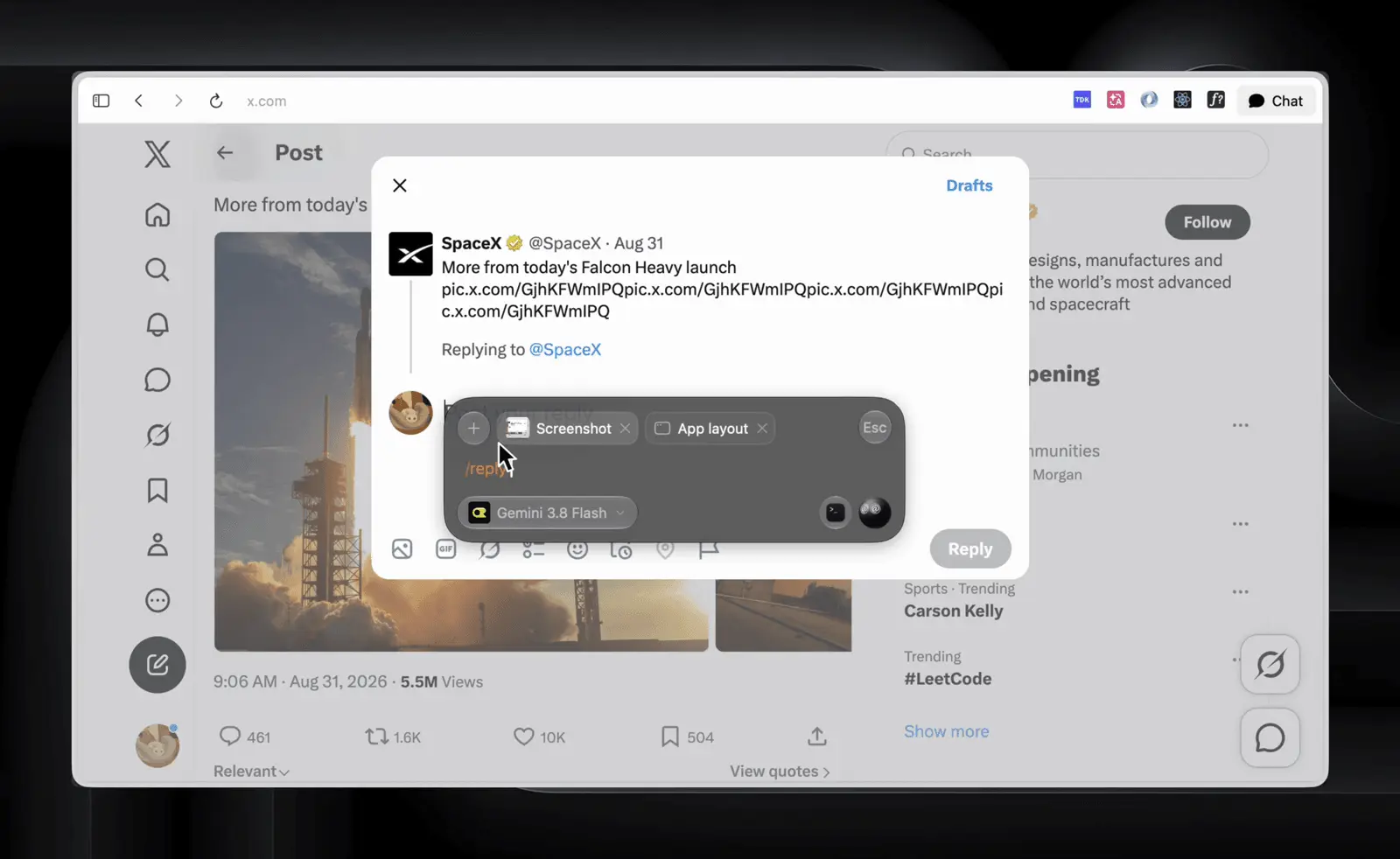Go to Home in the X sidebar
This screenshot has height=859, width=1400.
157,214
